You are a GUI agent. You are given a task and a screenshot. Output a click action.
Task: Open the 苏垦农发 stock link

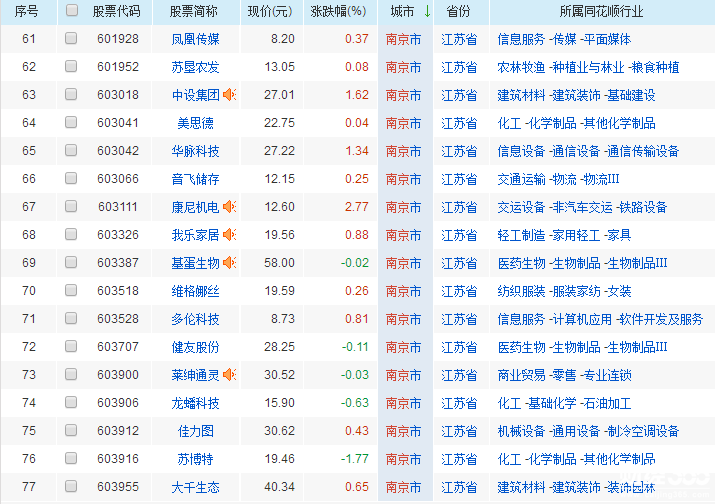point(195,67)
